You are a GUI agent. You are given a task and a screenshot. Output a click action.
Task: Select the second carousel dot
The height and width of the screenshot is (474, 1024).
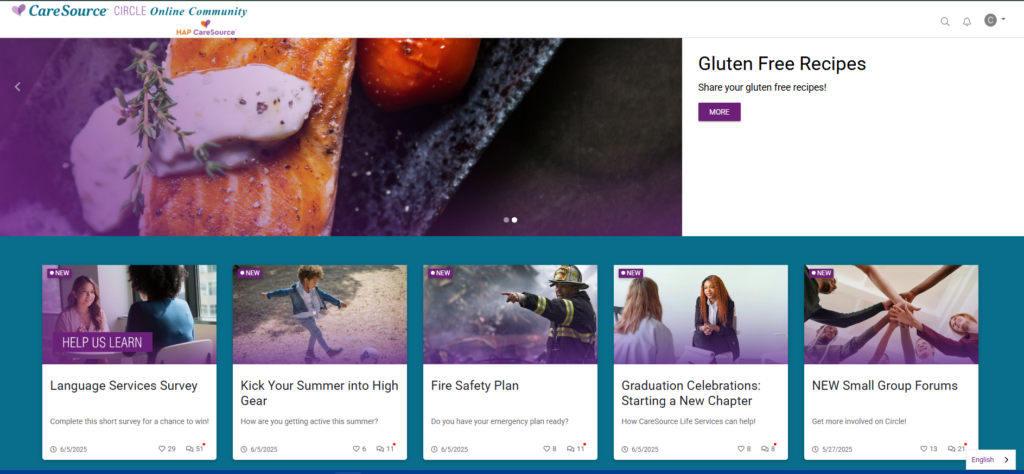[515, 220]
